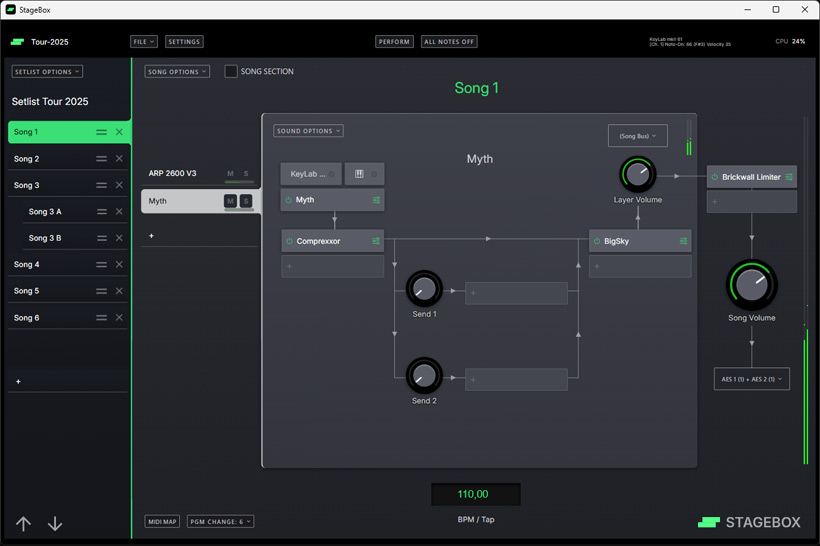Open Song Options dropdown
Screen dimensions: 820x546
click(x=177, y=72)
